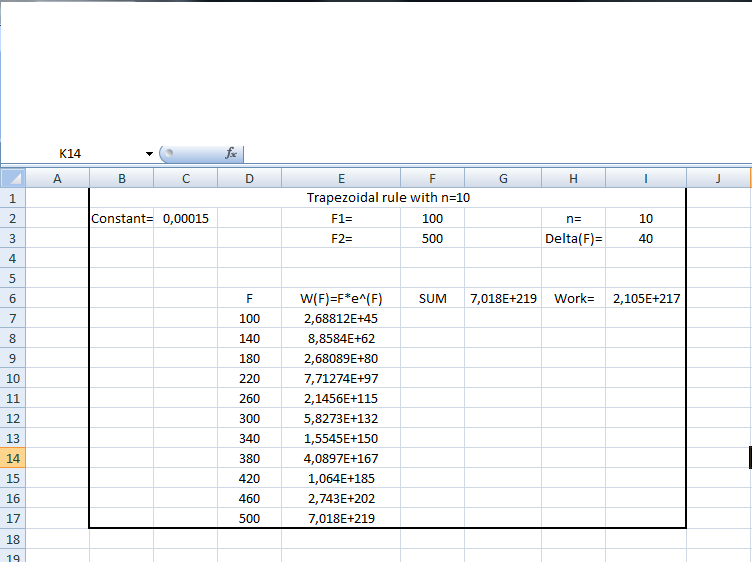Click the Delta(F)= value cell 40
The width and height of the screenshot is (752, 562).
click(645, 238)
